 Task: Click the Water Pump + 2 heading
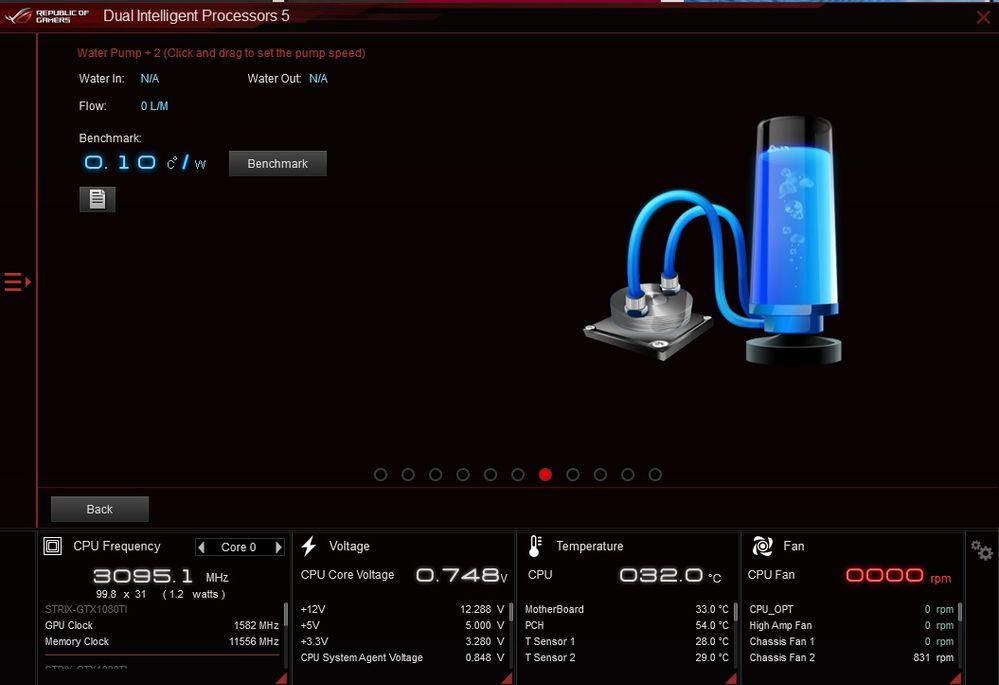(x=221, y=53)
